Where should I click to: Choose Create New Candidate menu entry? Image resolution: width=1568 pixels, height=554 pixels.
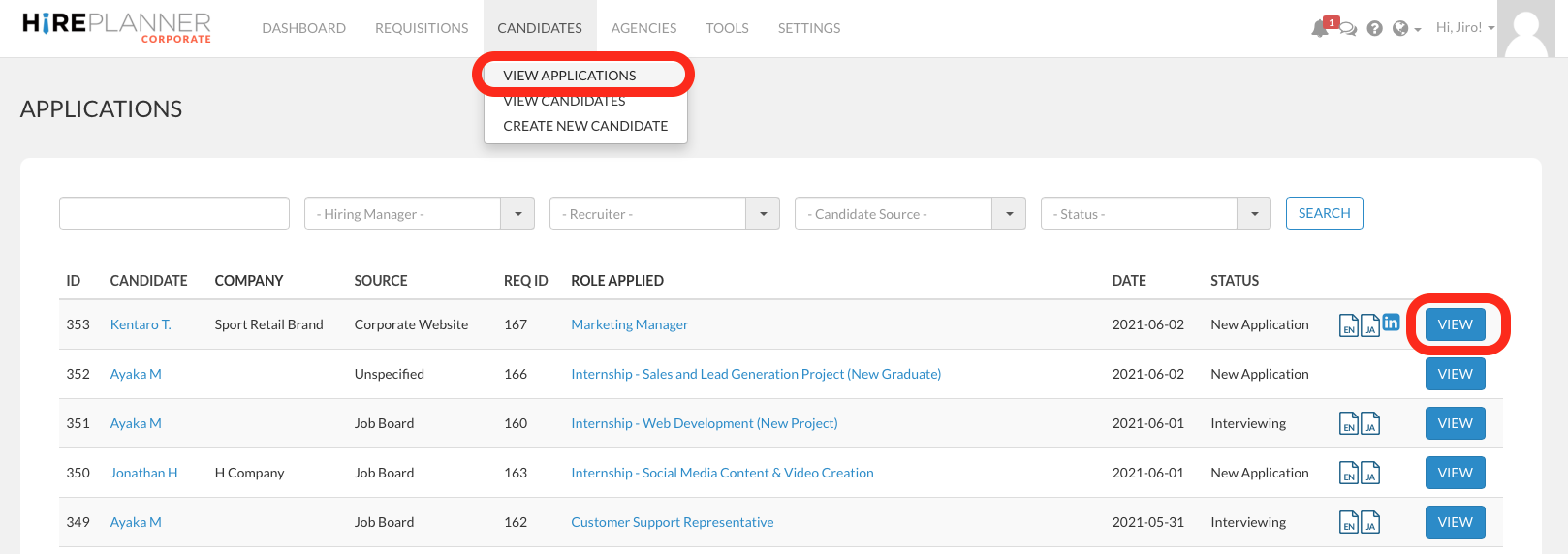(585, 126)
